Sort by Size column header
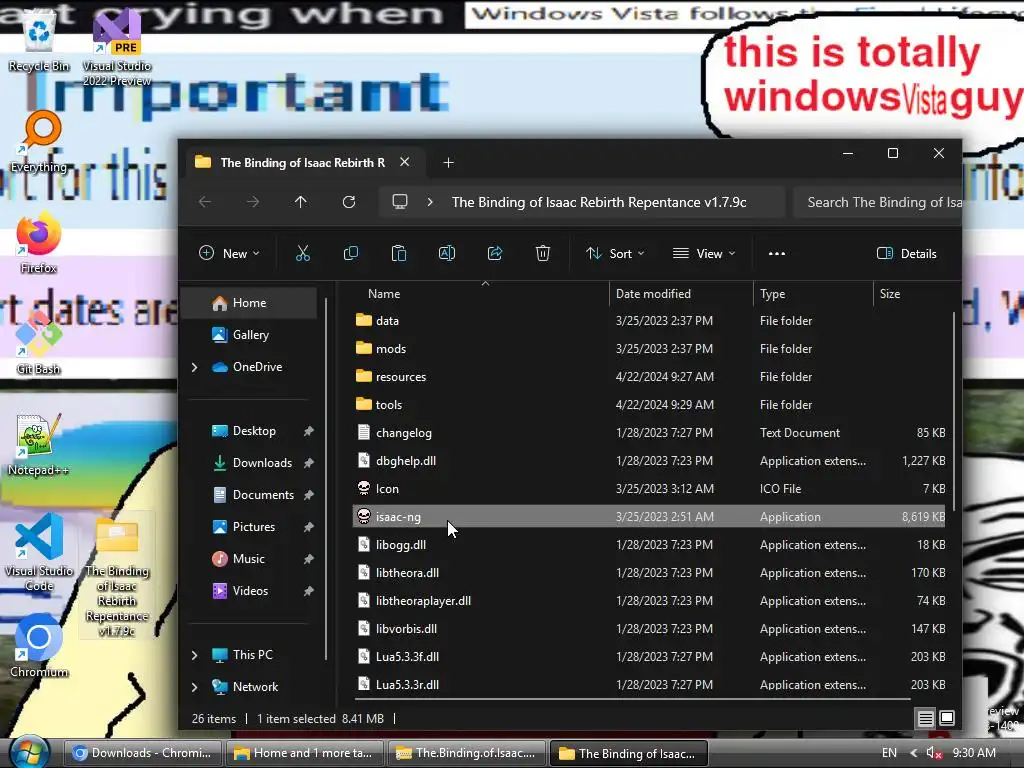Screen dimensions: 1024x768 click(x=912, y=294)
